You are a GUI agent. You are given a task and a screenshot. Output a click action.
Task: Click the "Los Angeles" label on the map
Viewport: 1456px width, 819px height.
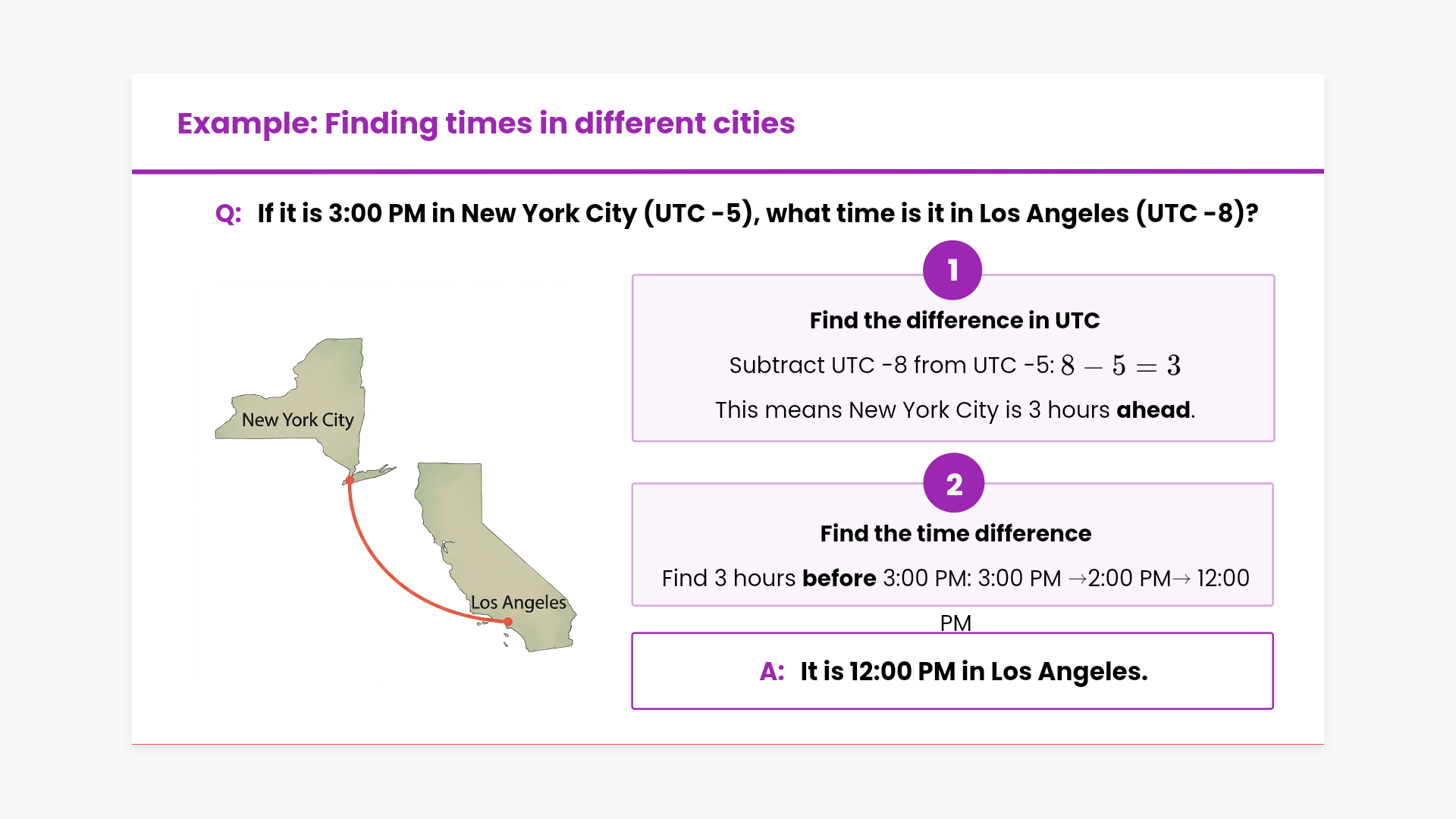519,603
